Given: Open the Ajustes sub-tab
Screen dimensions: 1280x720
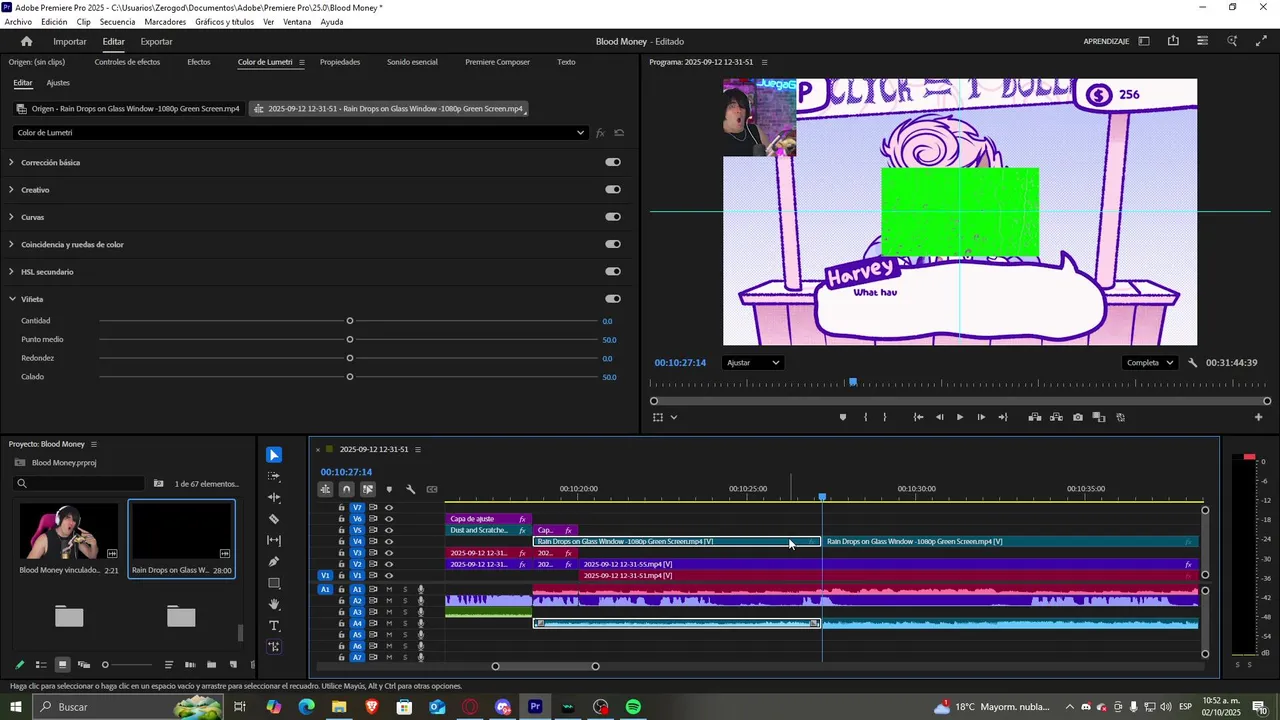Looking at the screenshot, I should pos(58,83).
